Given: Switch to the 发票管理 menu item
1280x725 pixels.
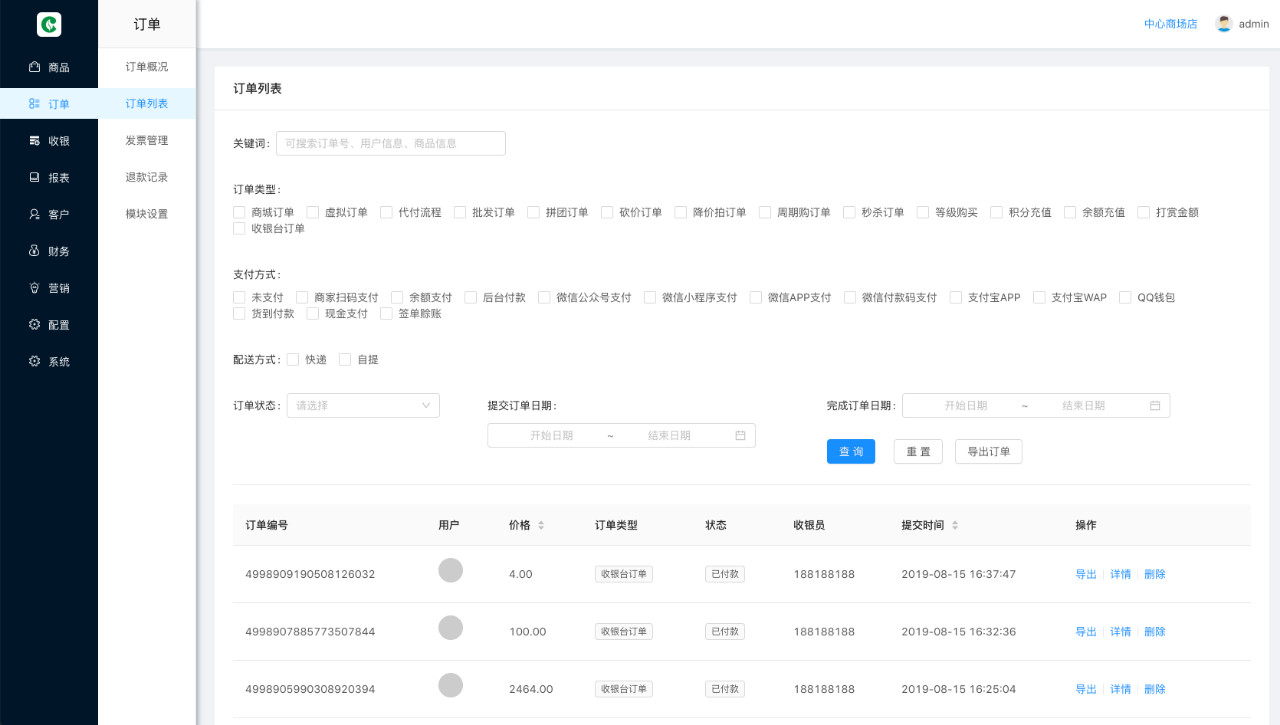Looking at the screenshot, I should [x=145, y=140].
